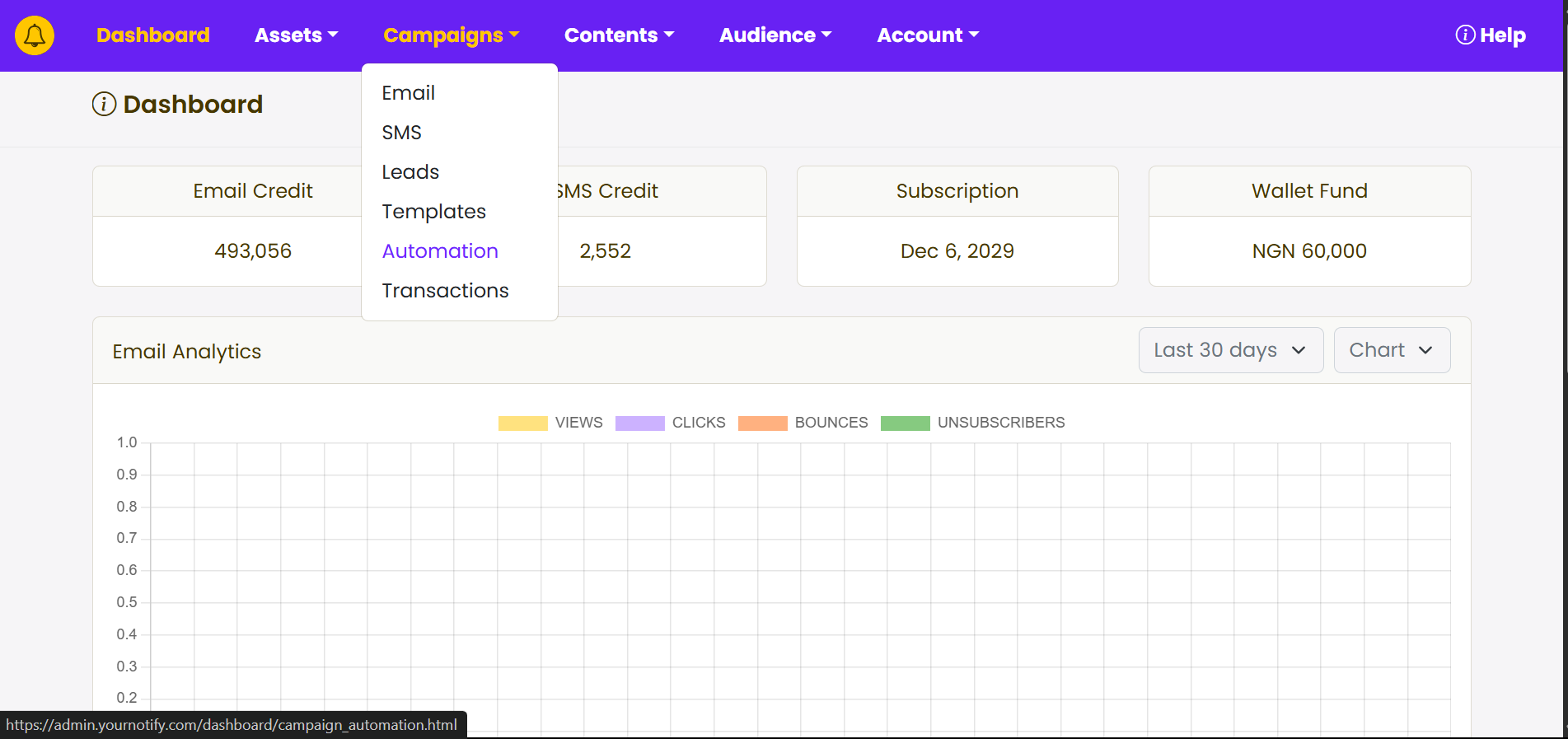
Task: Open Templates in the Campaigns menu
Action: 433,212
